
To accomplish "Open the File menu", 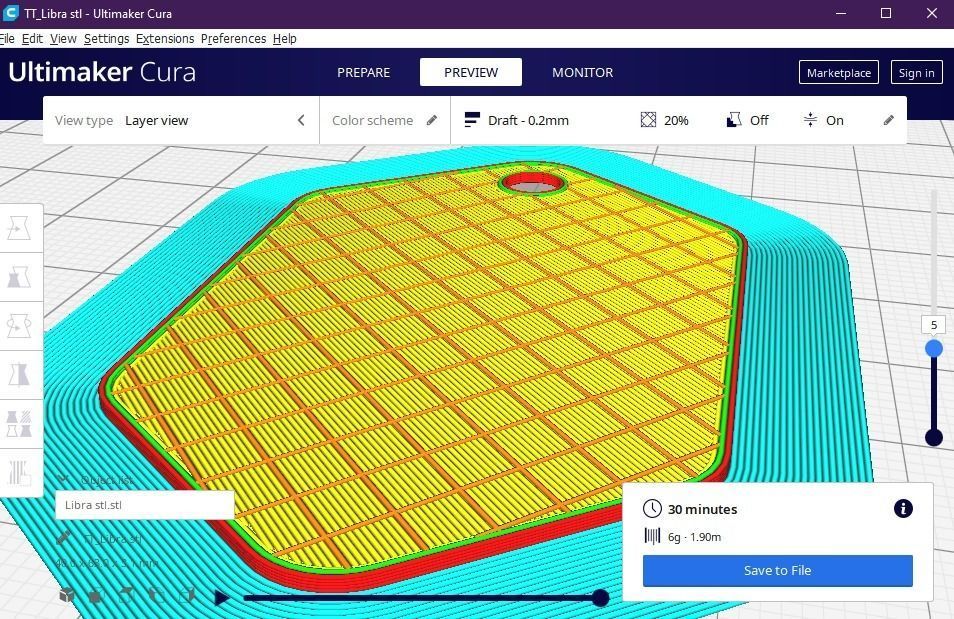I will [7, 38].
